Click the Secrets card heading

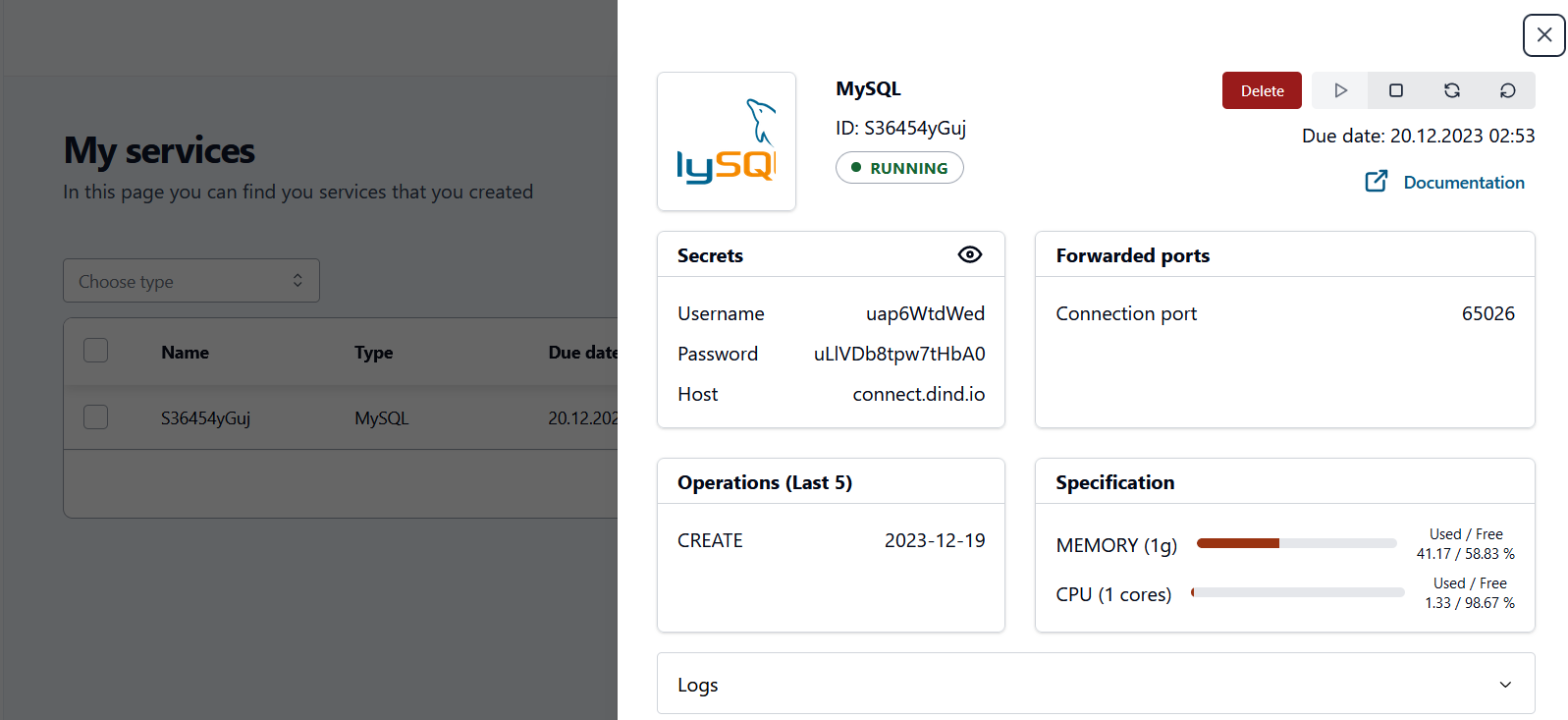[x=710, y=255]
